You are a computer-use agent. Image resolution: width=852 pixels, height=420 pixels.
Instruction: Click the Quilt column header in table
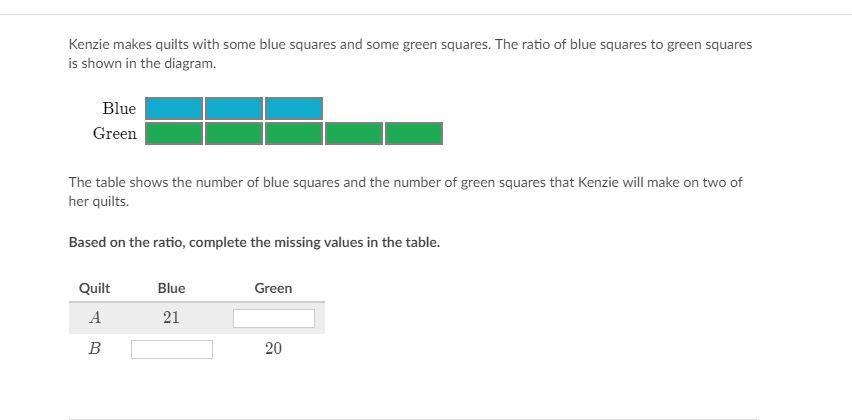[94, 288]
